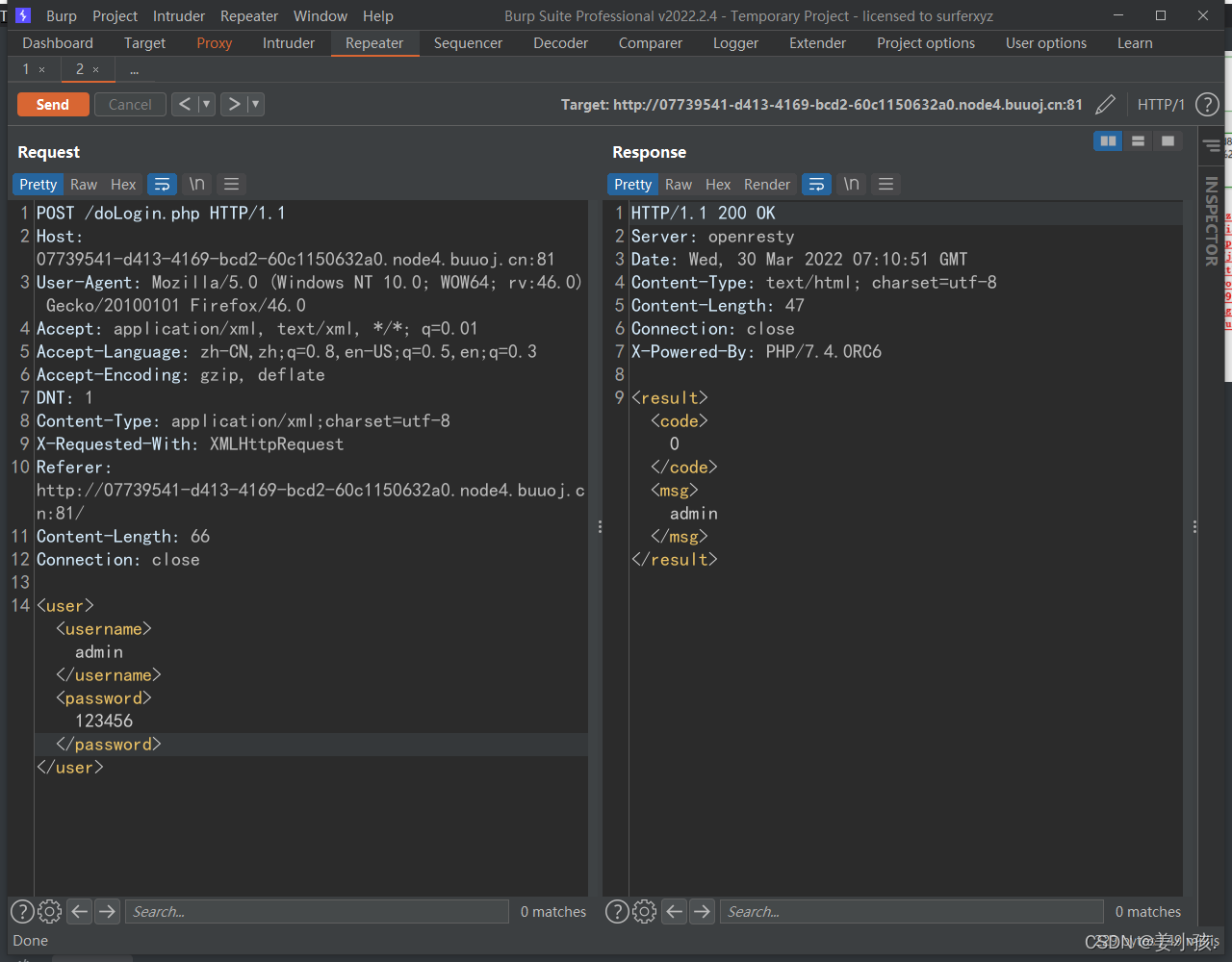
Task: Jump to next request search match
Action: [108, 912]
